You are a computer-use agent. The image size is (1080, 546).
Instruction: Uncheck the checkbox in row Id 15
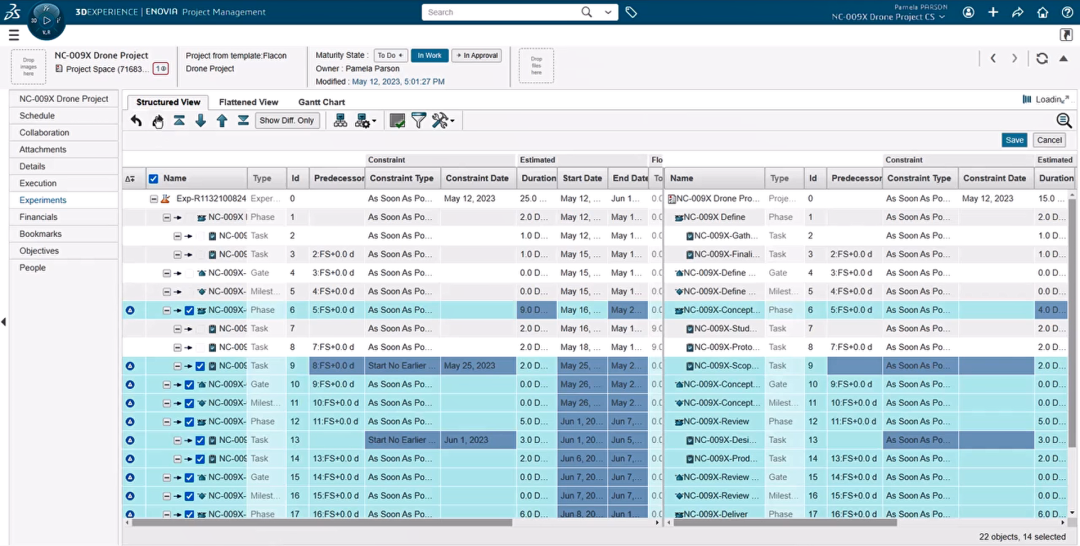(x=189, y=477)
